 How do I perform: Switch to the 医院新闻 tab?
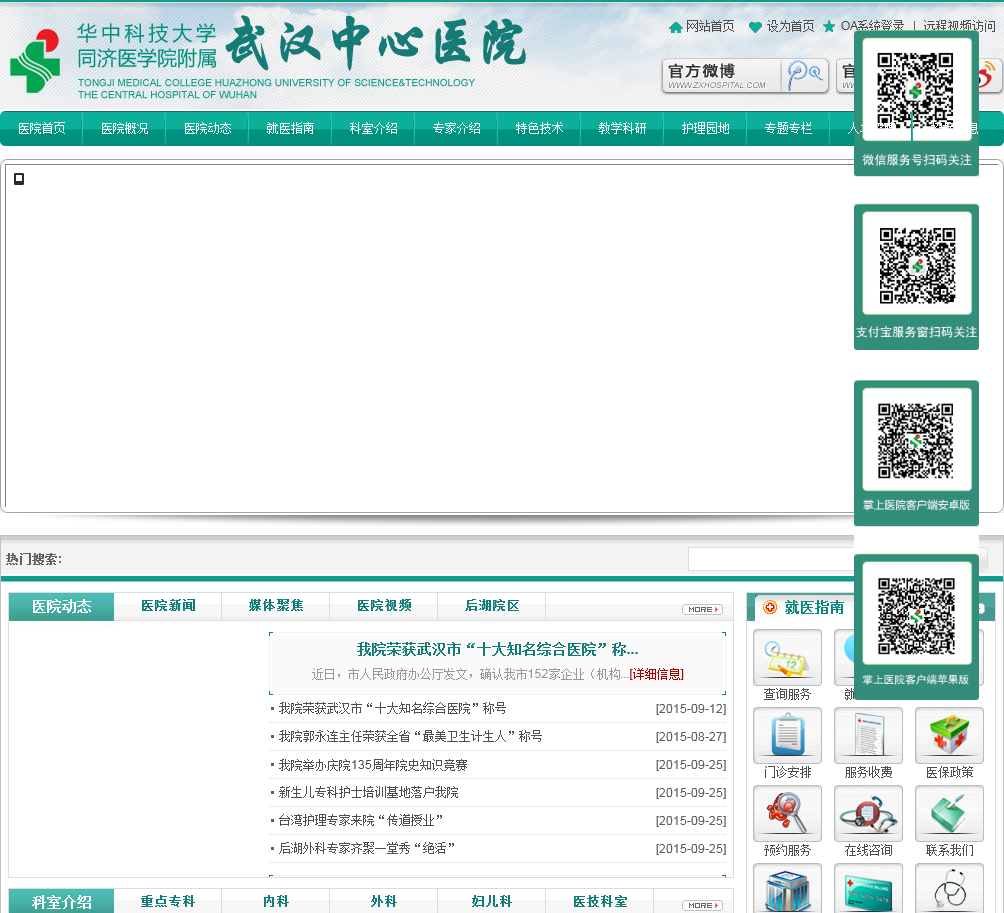pos(168,606)
